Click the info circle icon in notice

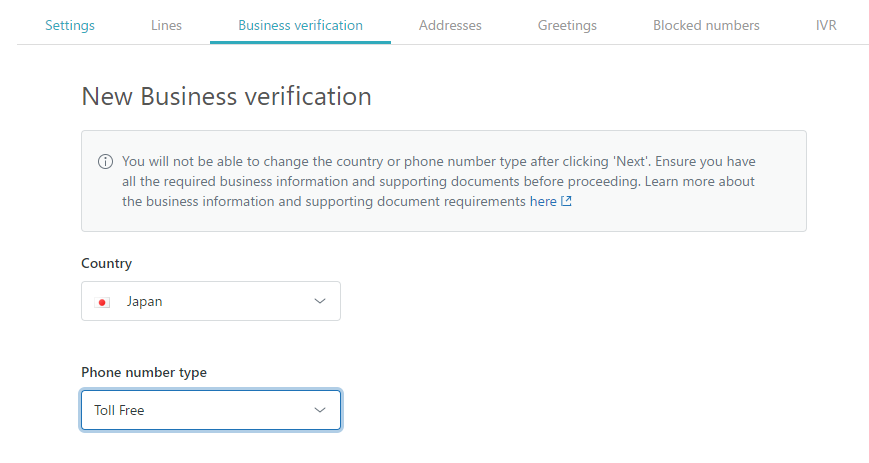click(x=105, y=161)
